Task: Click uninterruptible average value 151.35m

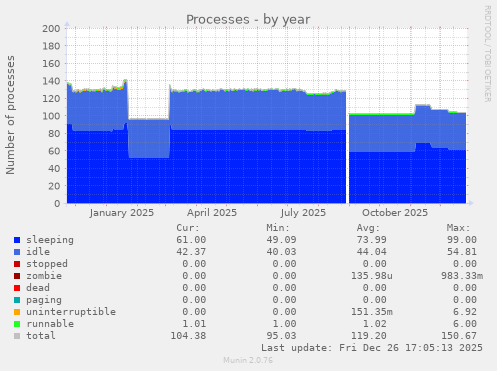Action: coord(372,312)
